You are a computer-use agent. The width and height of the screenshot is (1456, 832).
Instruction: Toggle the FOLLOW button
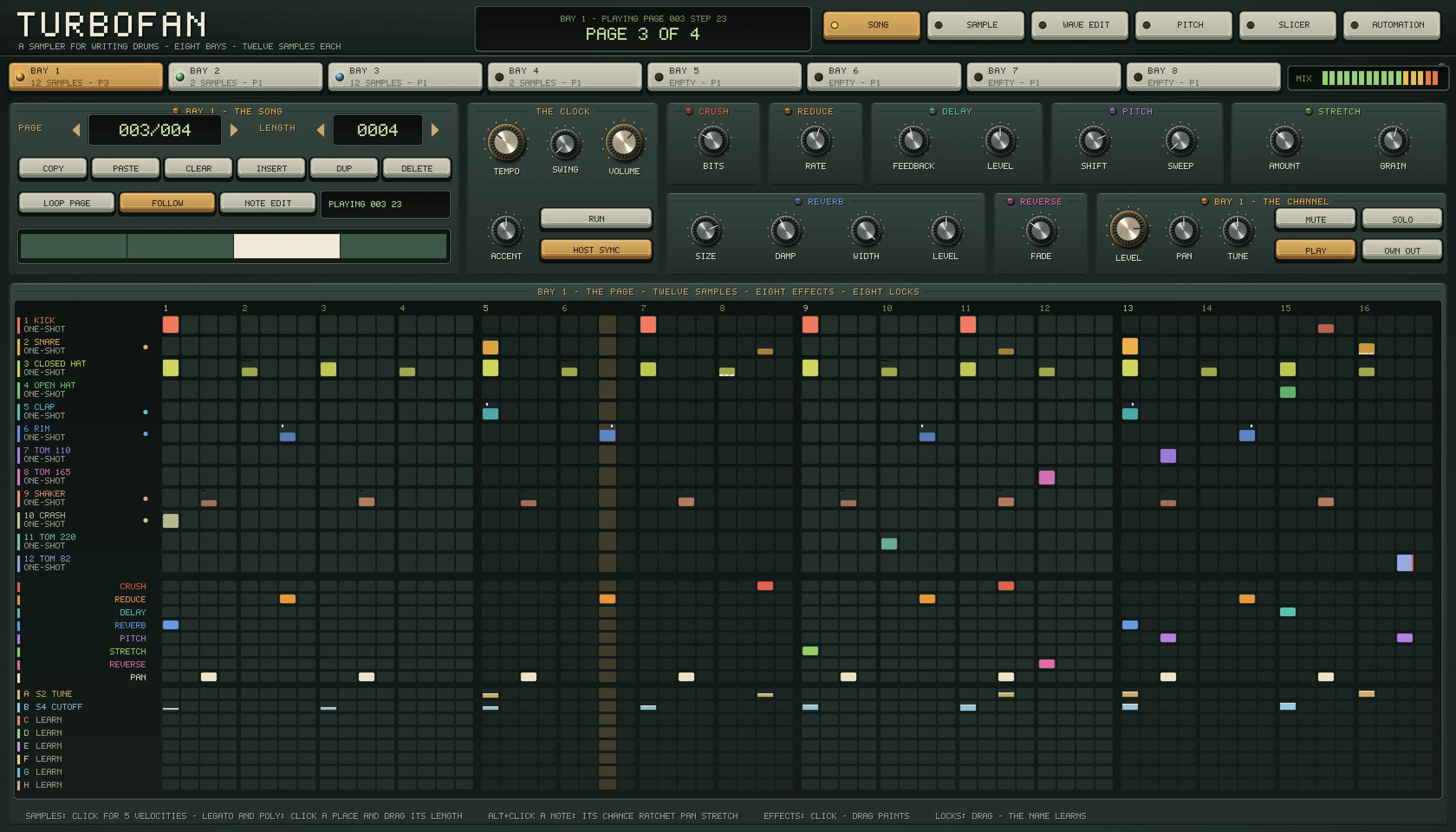167,203
